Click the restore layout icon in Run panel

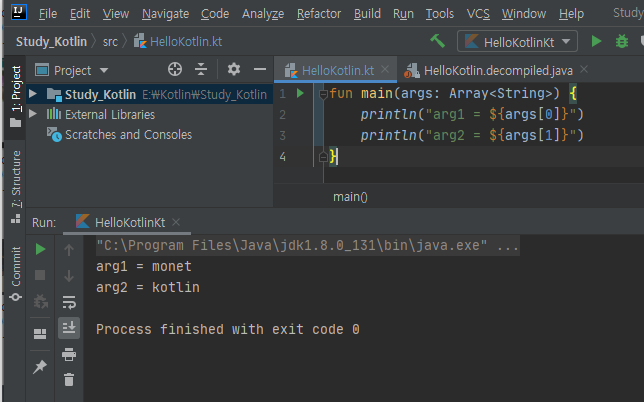[x=40, y=334]
